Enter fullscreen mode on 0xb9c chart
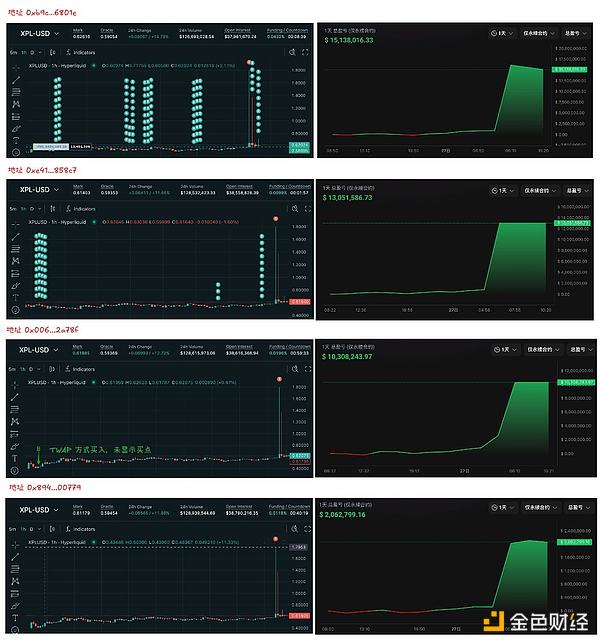The image size is (600, 643). coord(305,52)
